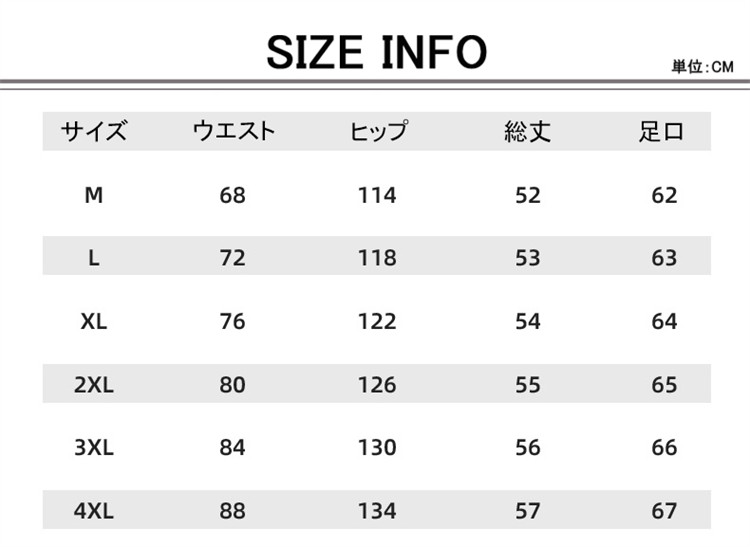Select the 足口 column header
Image resolution: width=750 pixels, height=547 pixels.
(x=663, y=131)
